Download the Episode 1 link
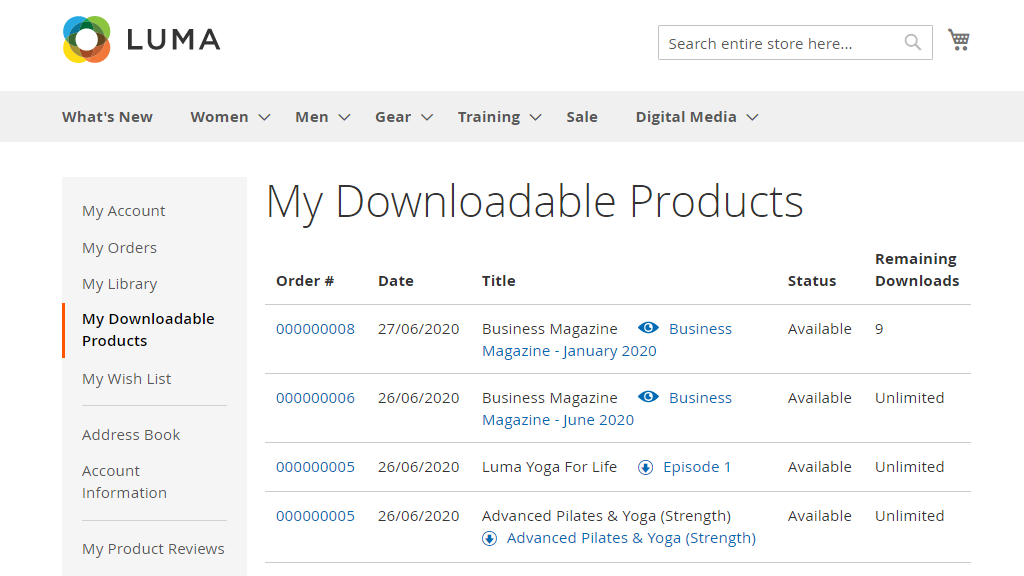The image size is (1024, 576). [697, 467]
